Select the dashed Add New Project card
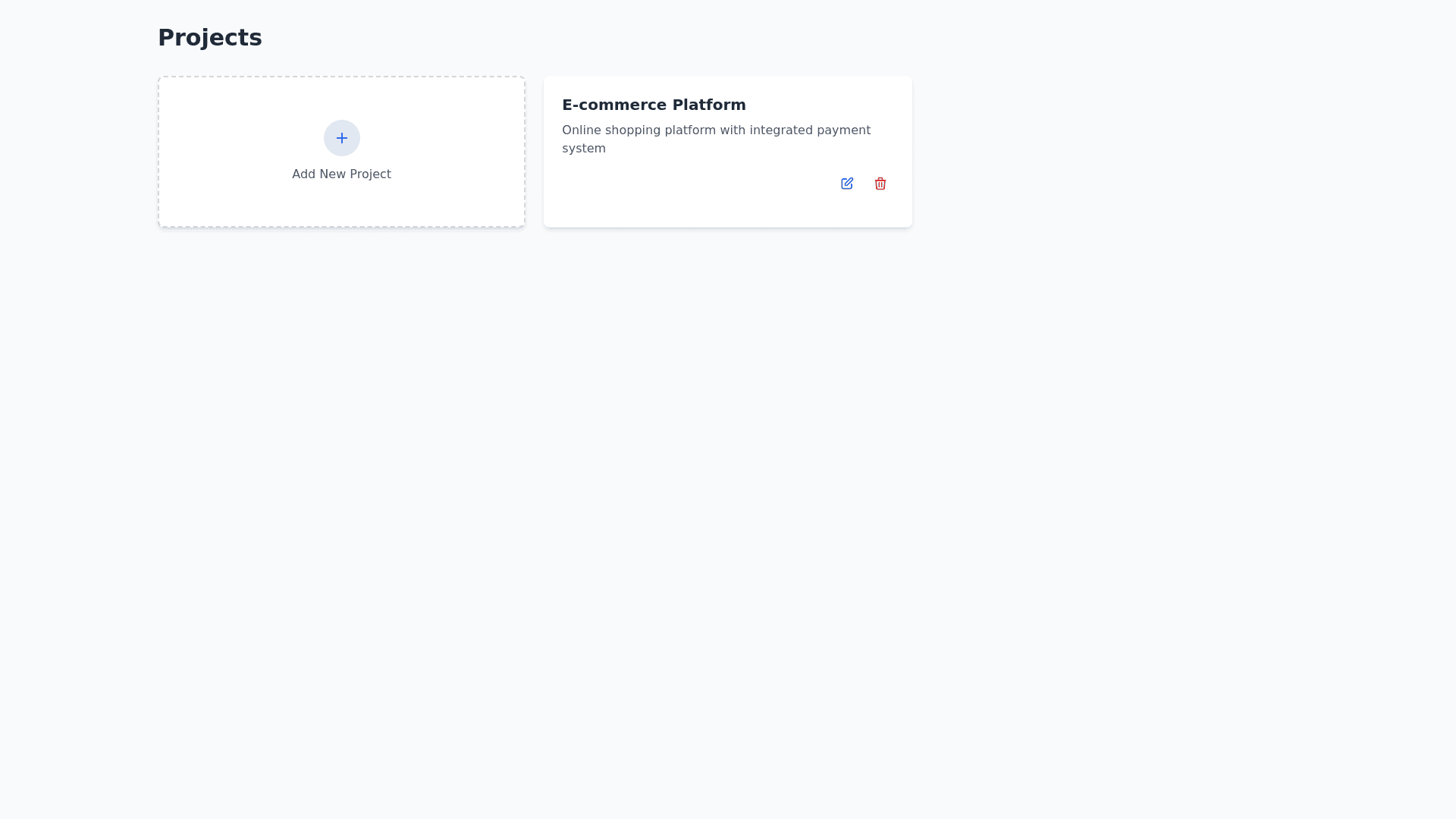 click(227, 152)
